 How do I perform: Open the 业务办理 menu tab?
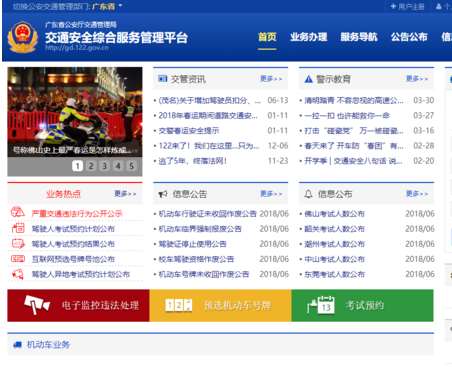(x=309, y=37)
